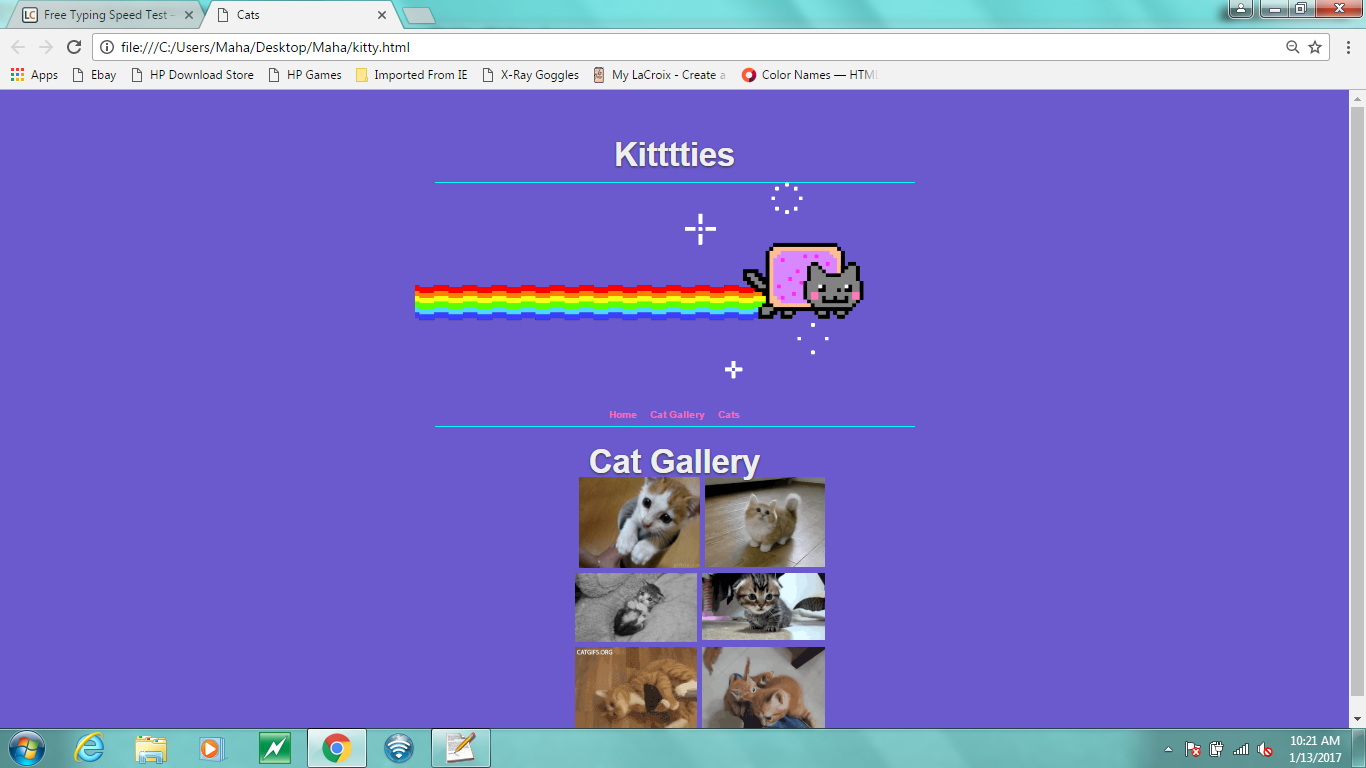
Task: Open the network signal tray icon
Action: pyautogui.click(x=1241, y=749)
